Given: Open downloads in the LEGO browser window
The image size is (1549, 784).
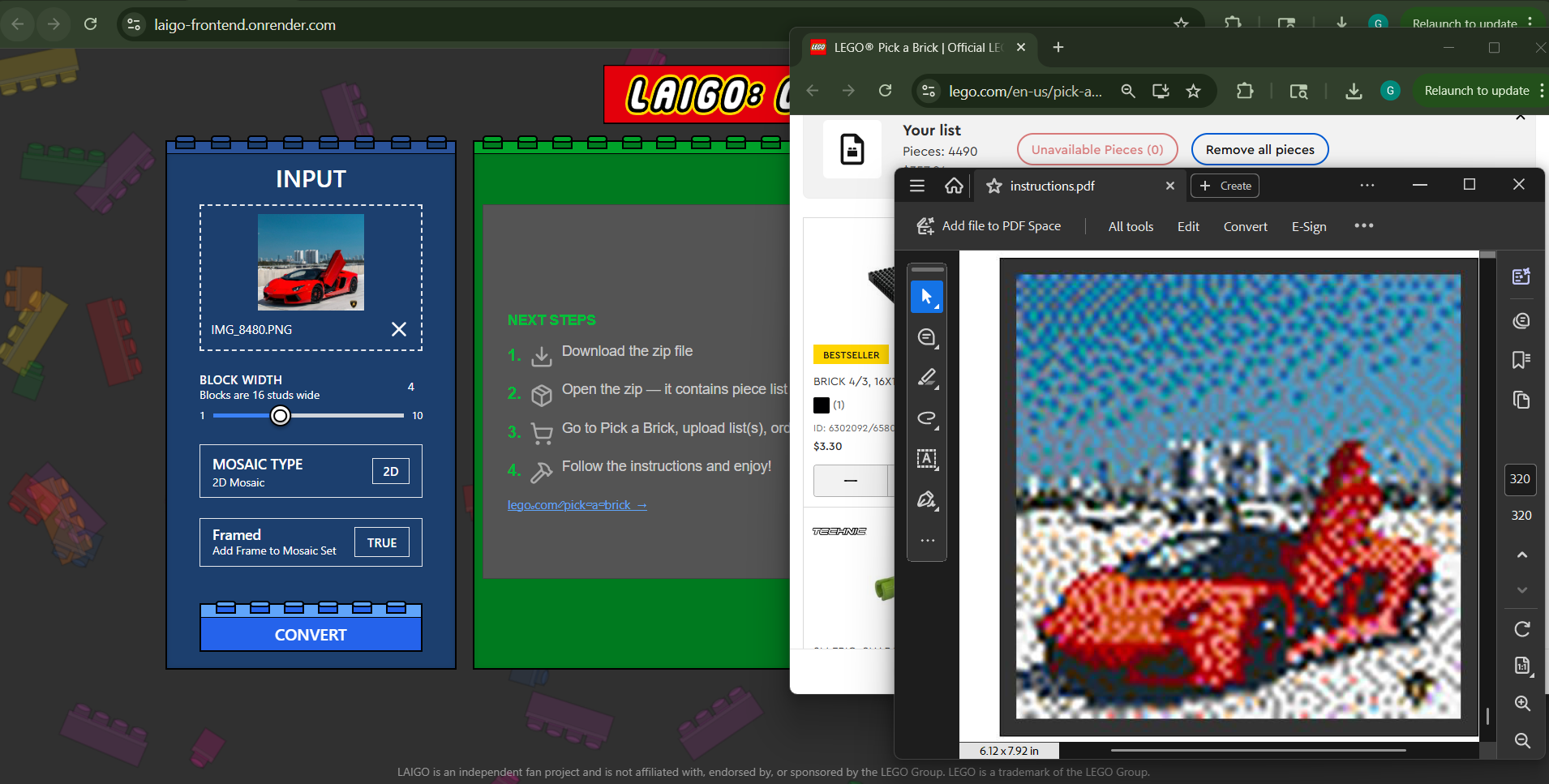Looking at the screenshot, I should tap(1354, 91).
